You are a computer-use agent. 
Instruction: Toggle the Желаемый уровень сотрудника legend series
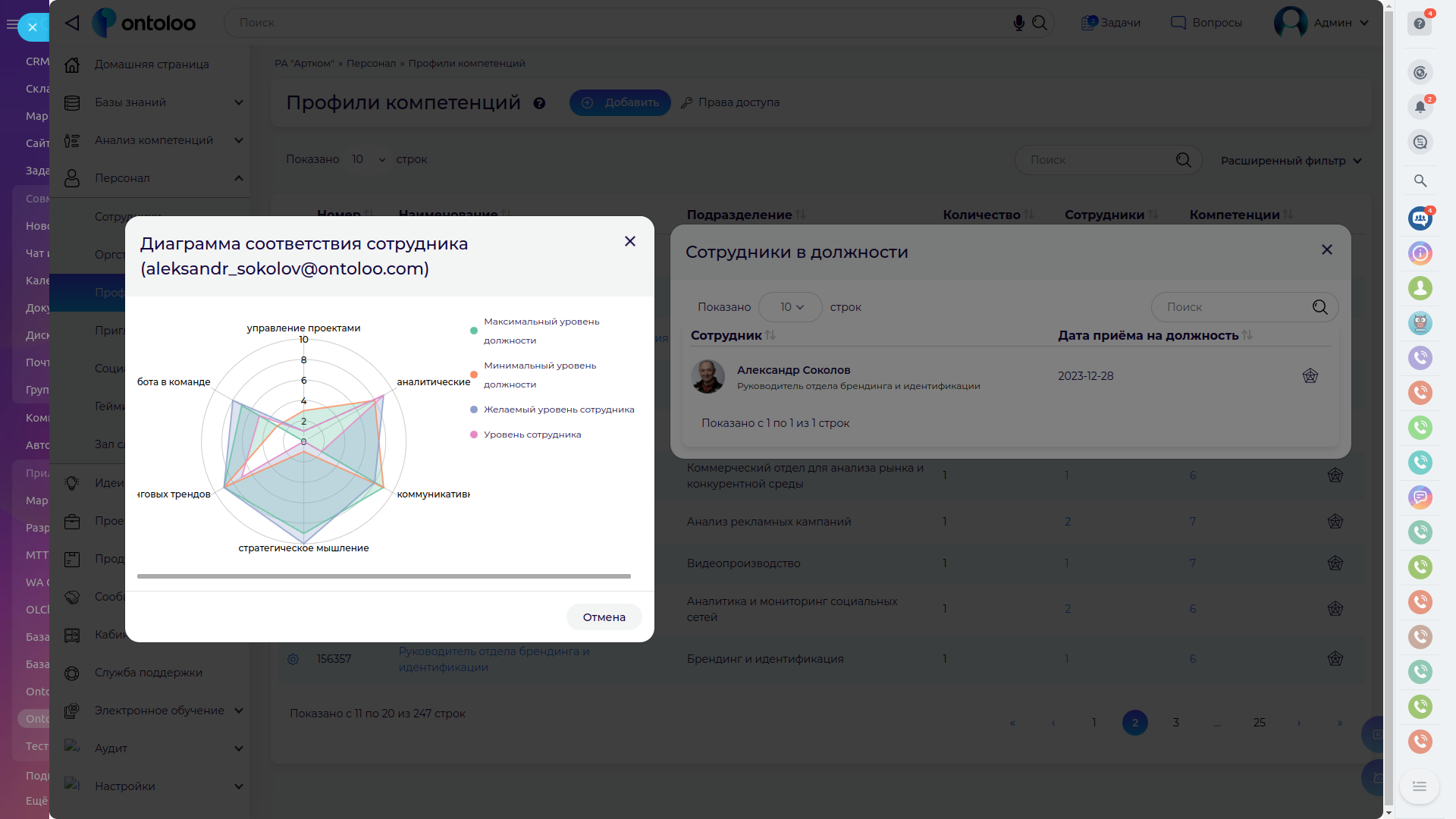(x=558, y=409)
